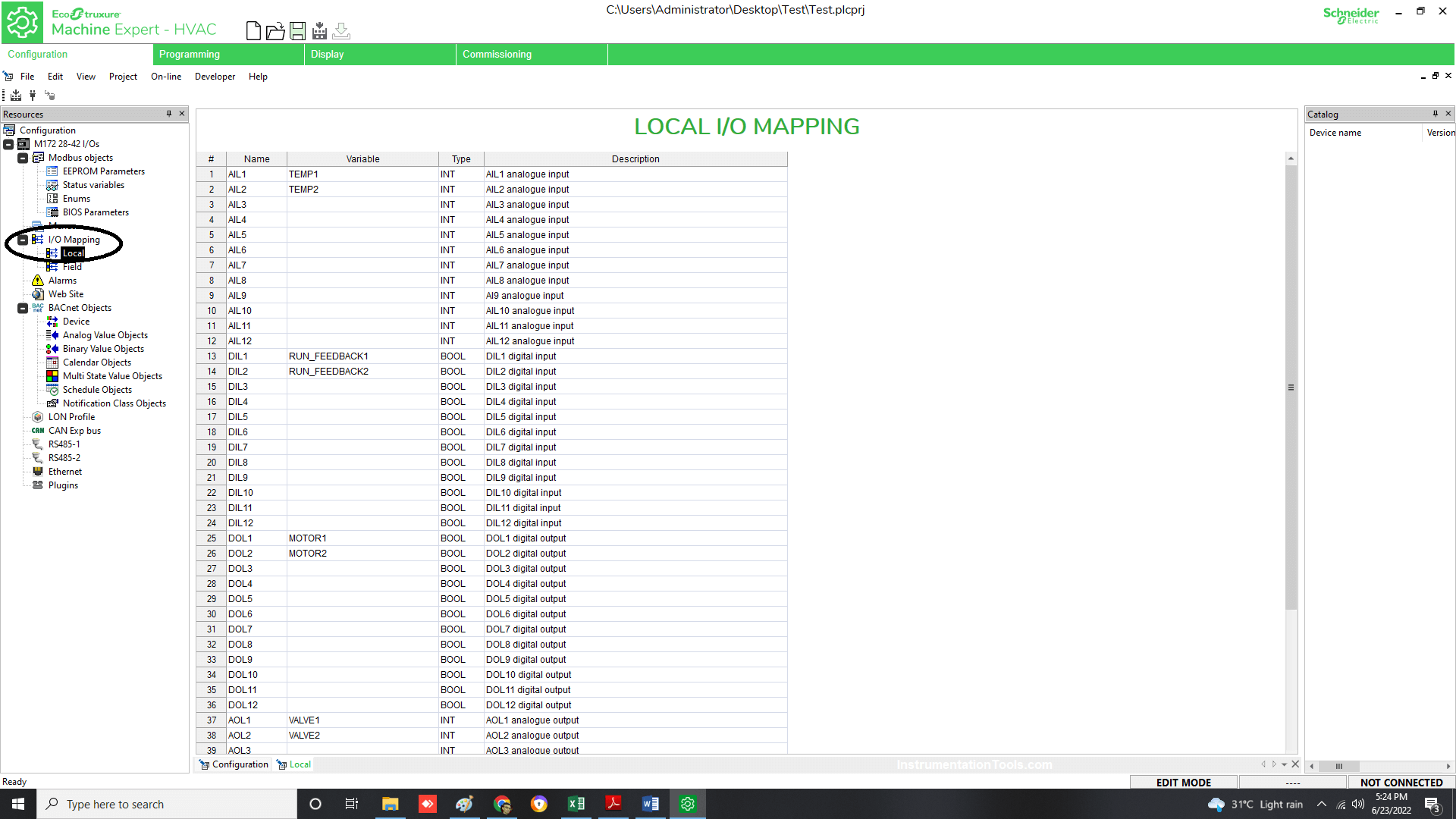Image resolution: width=1456 pixels, height=819 pixels.
Task: Click the taskbar search box
Action: (x=167, y=804)
